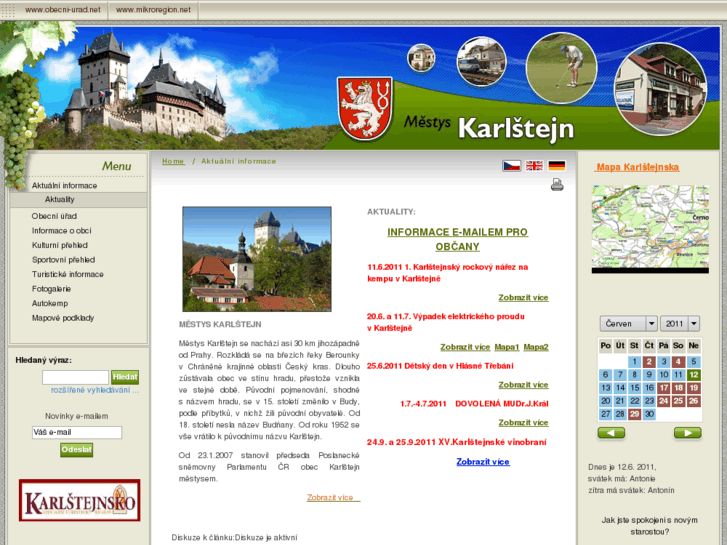Click the Odeslat newsletter button

(77, 449)
